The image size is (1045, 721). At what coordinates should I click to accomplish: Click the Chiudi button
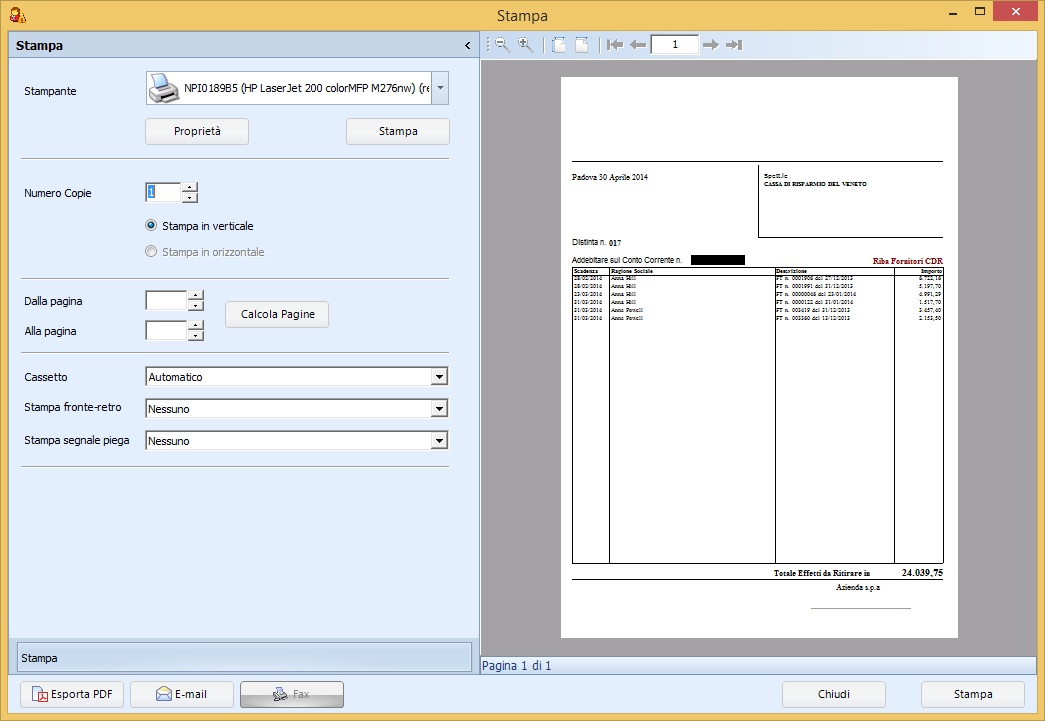coord(833,694)
